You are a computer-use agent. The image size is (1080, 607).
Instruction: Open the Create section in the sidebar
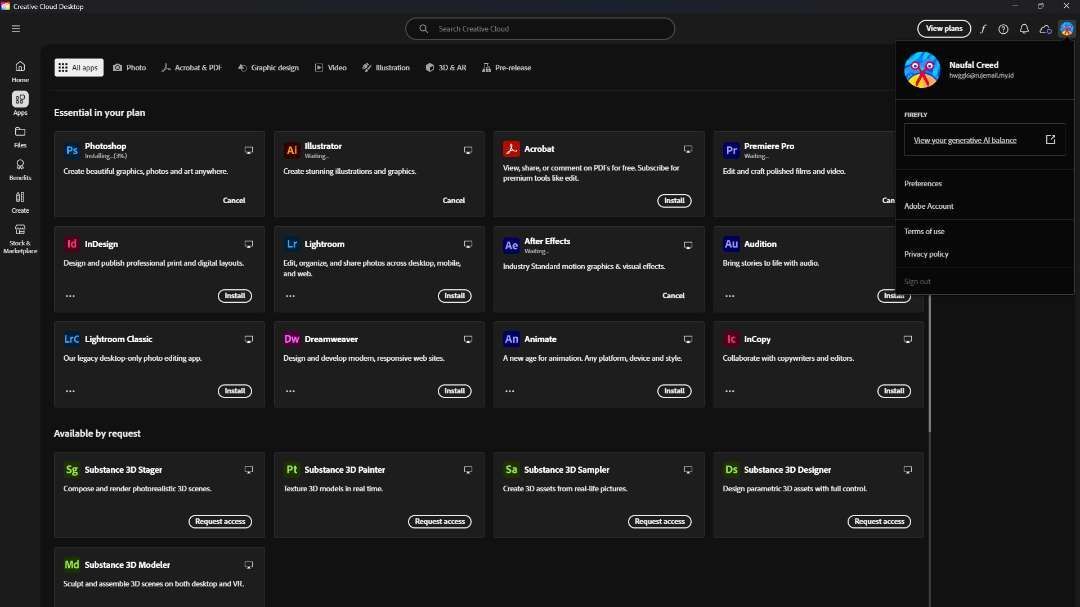pos(20,201)
